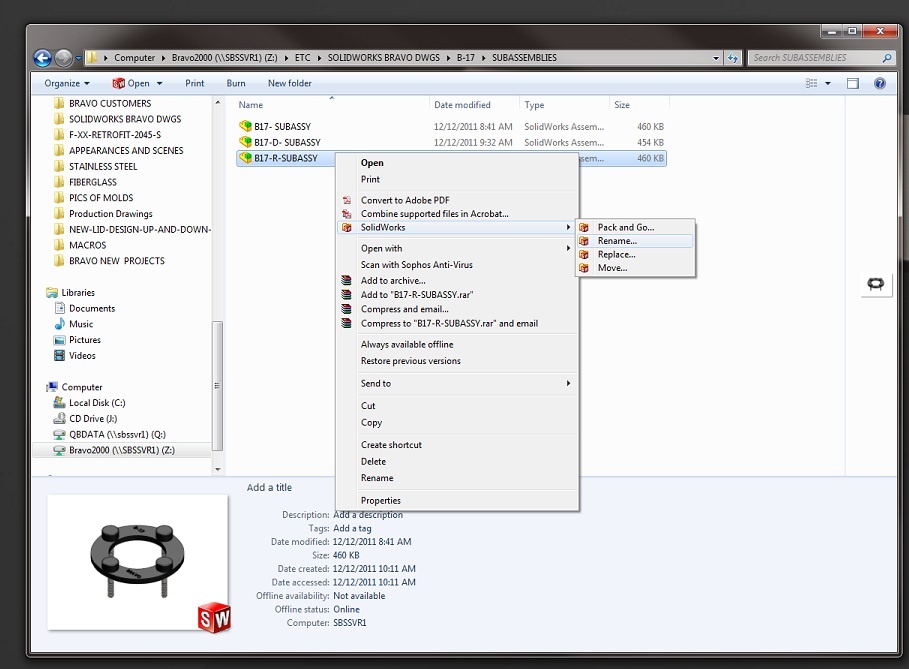Viewport: 909px width, 669px height.
Task: Click the arrow after Computer in breadcrumb
Action: pos(163,58)
